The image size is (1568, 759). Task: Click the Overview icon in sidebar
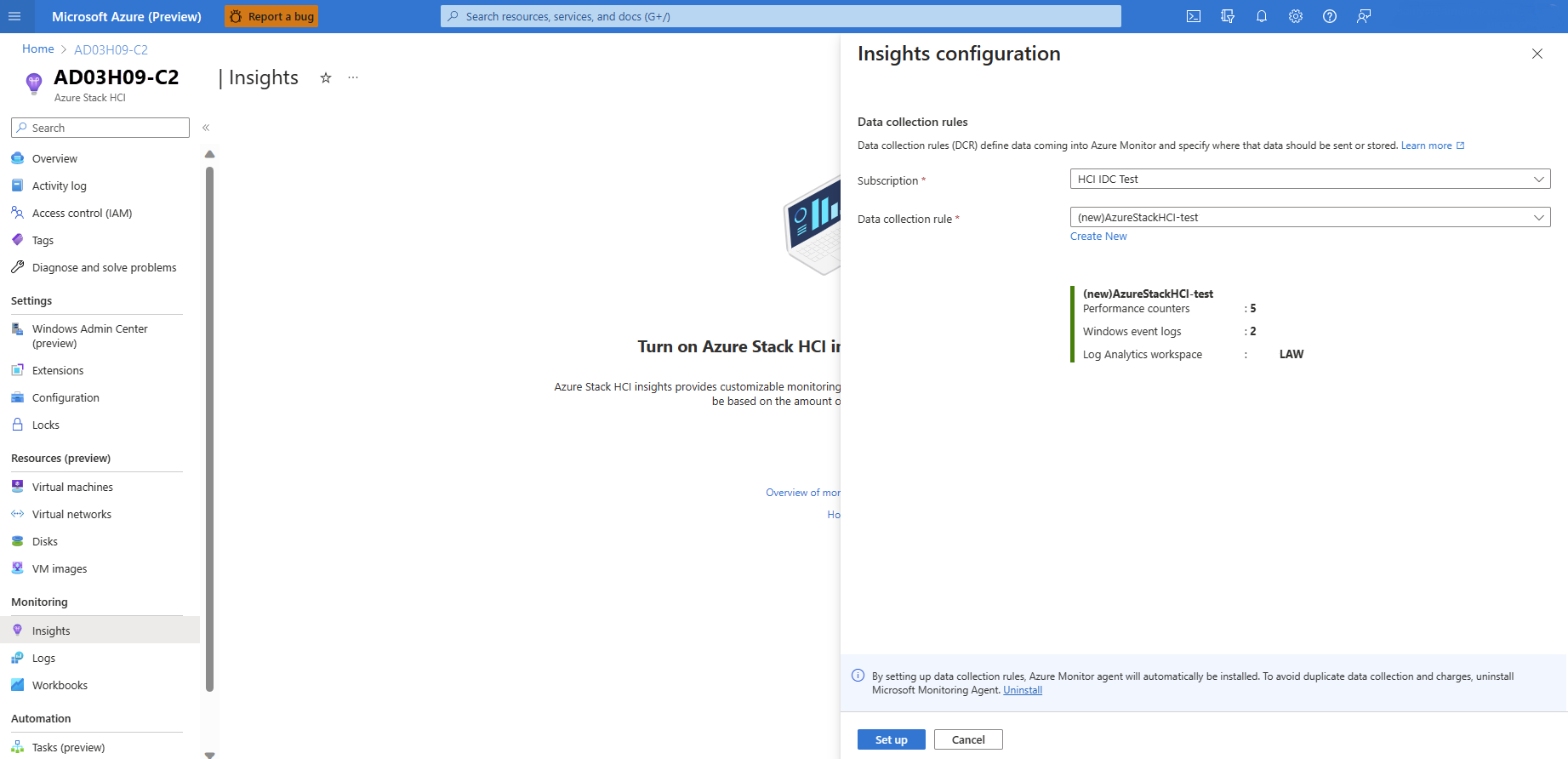tap(17, 158)
